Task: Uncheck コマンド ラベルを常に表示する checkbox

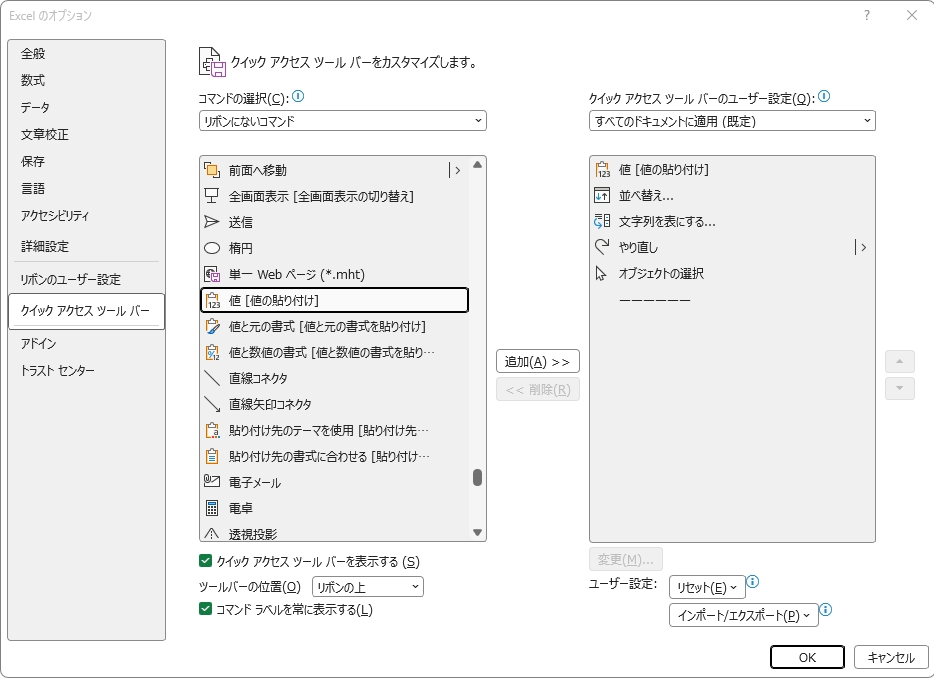Action: (x=206, y=609)
